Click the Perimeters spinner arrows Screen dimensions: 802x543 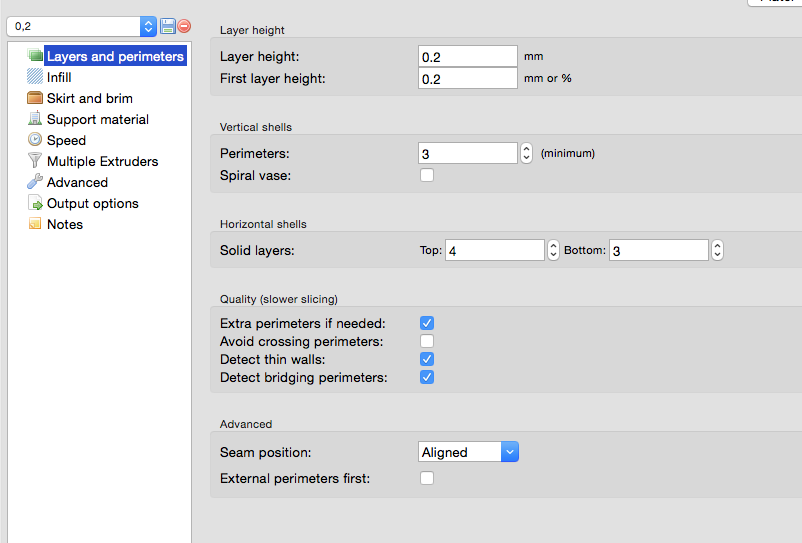527,153
